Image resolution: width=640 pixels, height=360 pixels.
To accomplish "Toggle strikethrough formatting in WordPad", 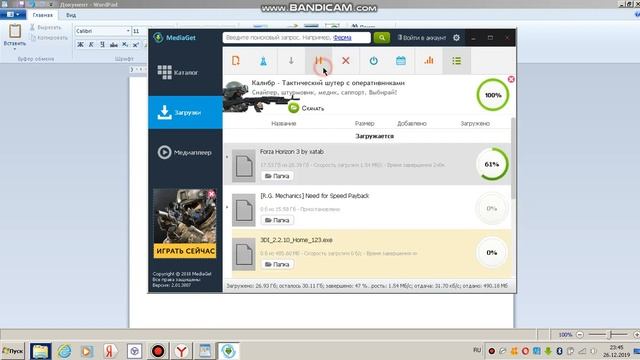I will coord(114,44).
